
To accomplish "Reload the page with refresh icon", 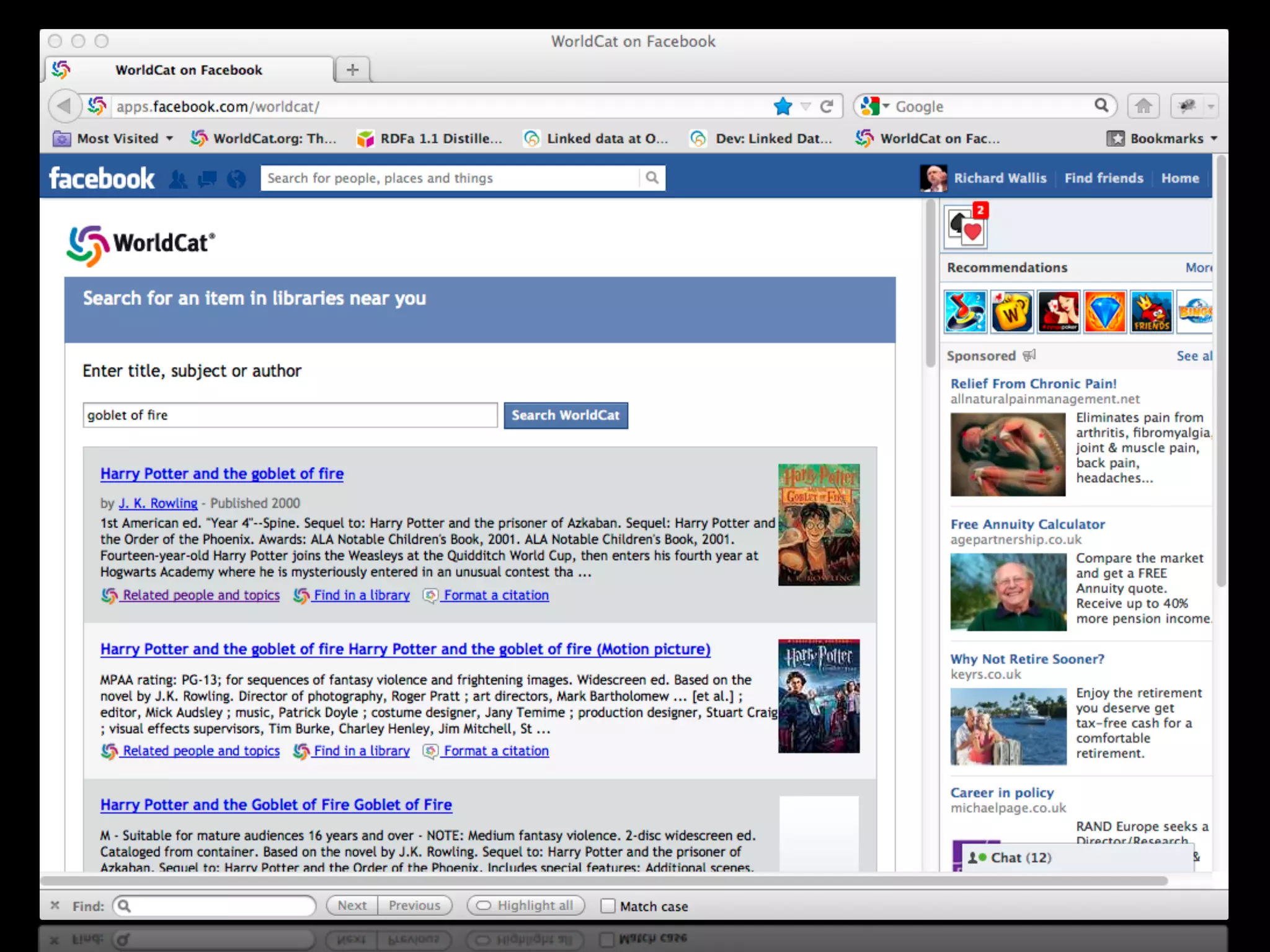I will pos(826,107).
